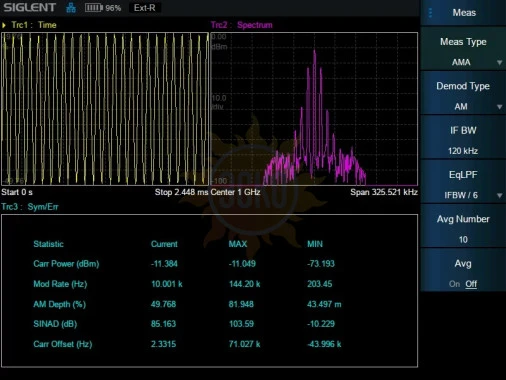Click the SINAD MAX value 103.59
This screenshot has height=380, width=506.
[x=241, y=324]
